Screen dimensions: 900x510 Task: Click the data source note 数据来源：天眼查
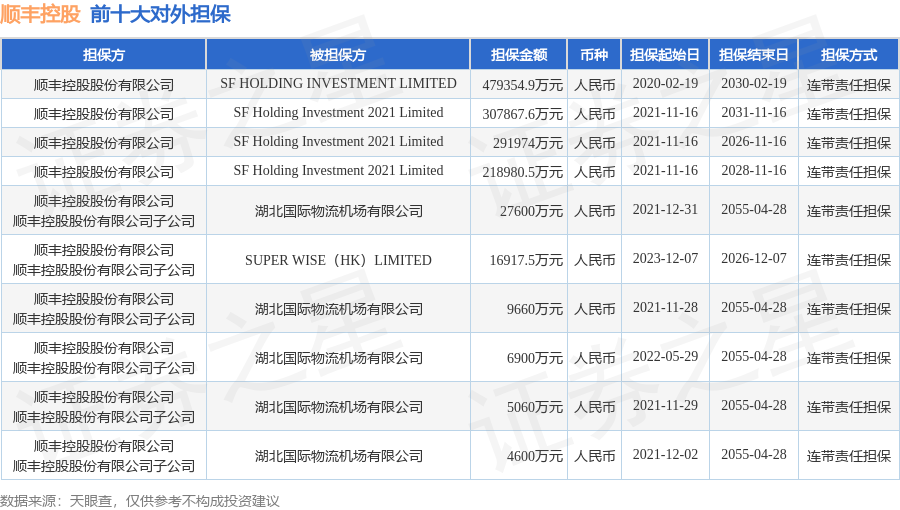tap(56, 501)
